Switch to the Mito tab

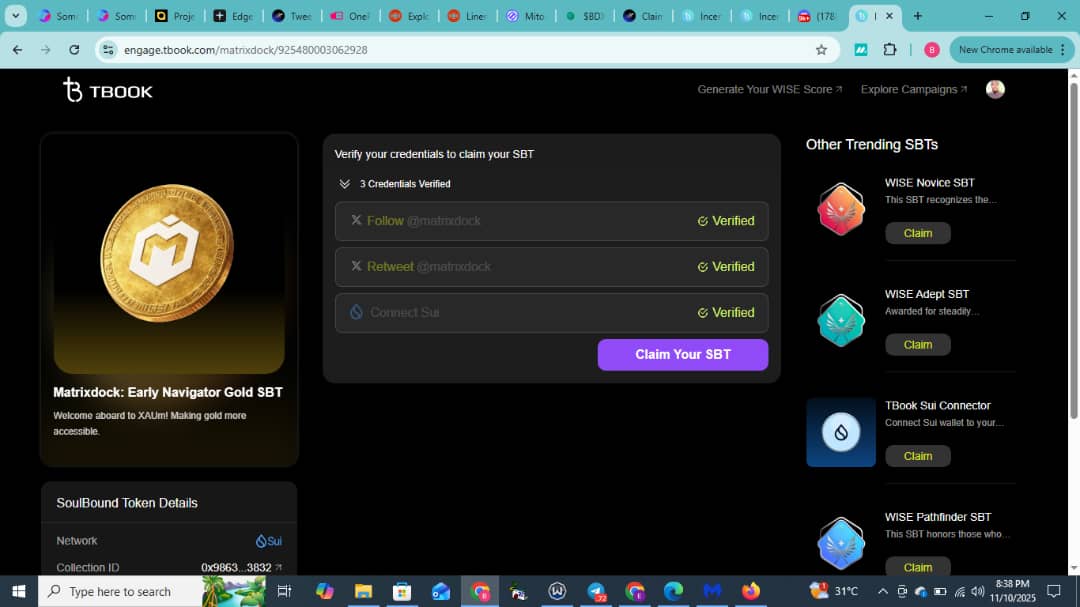point(526,15)
